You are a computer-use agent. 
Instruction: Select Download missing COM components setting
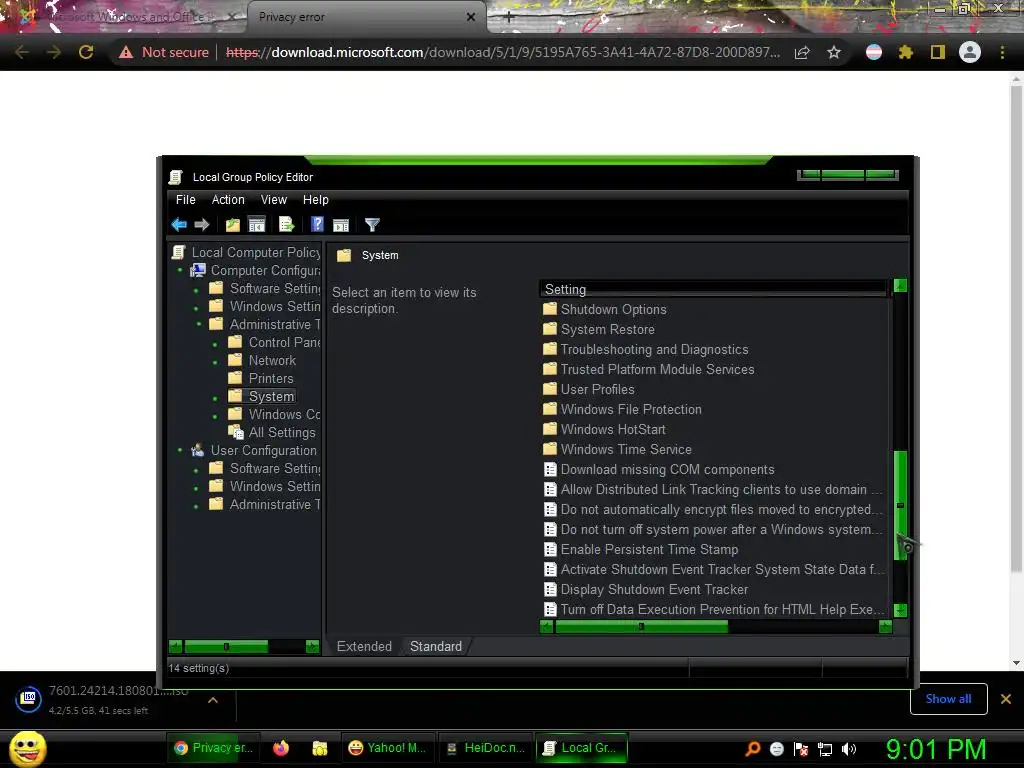click(x=667, y=470)
